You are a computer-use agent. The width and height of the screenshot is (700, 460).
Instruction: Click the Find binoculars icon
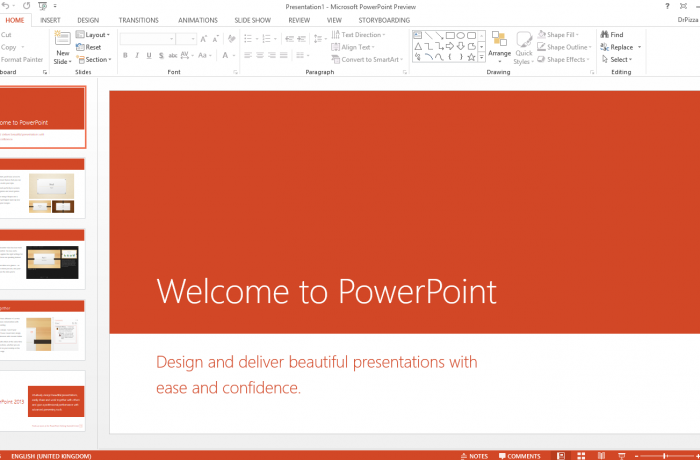pos(604,35)
